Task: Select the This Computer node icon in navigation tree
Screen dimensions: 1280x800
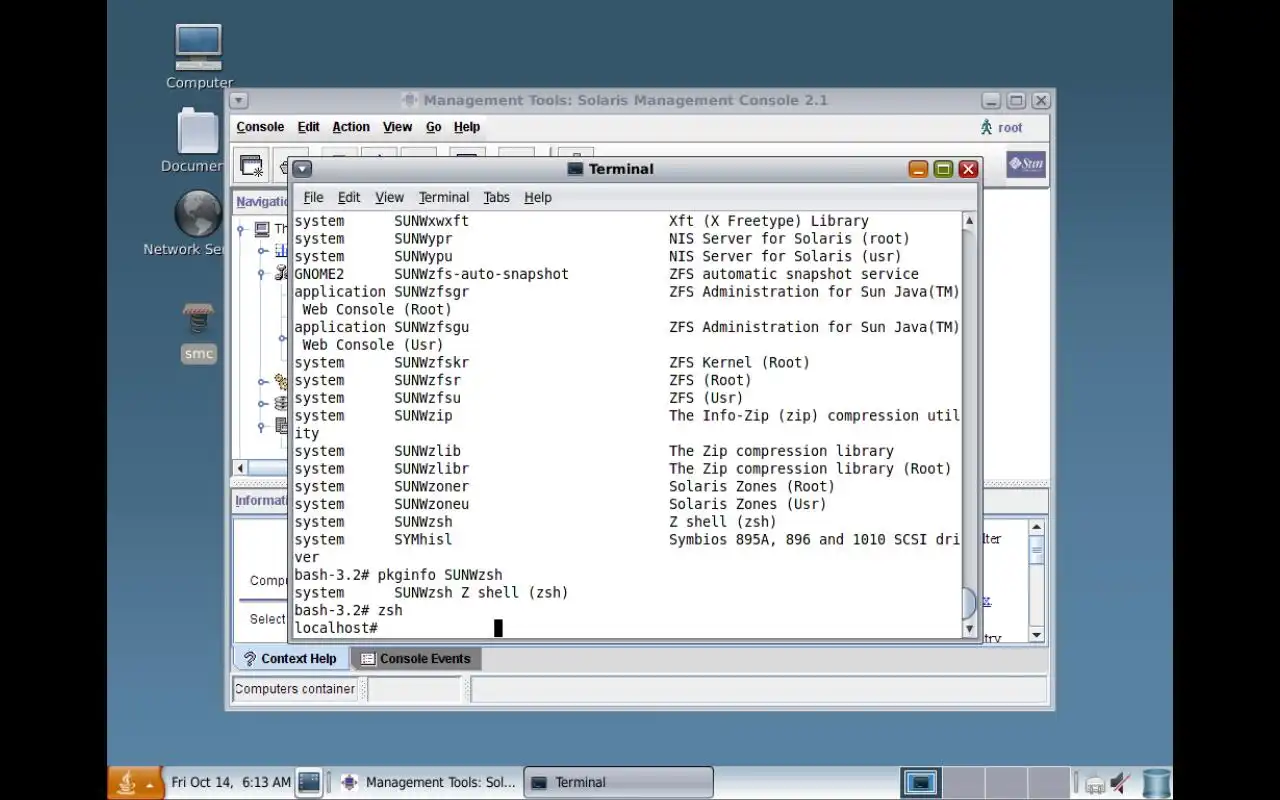Action: [x=262, y=229]
